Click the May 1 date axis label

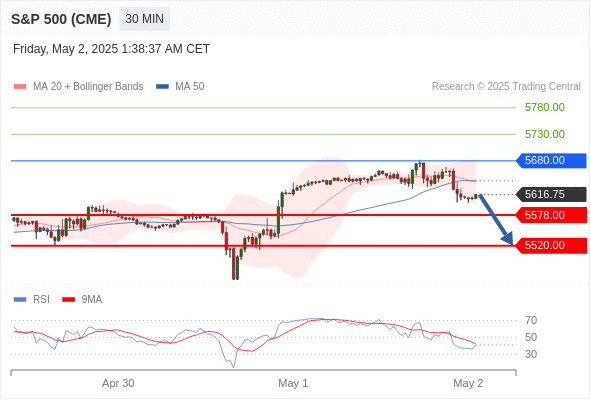point(293,383)
